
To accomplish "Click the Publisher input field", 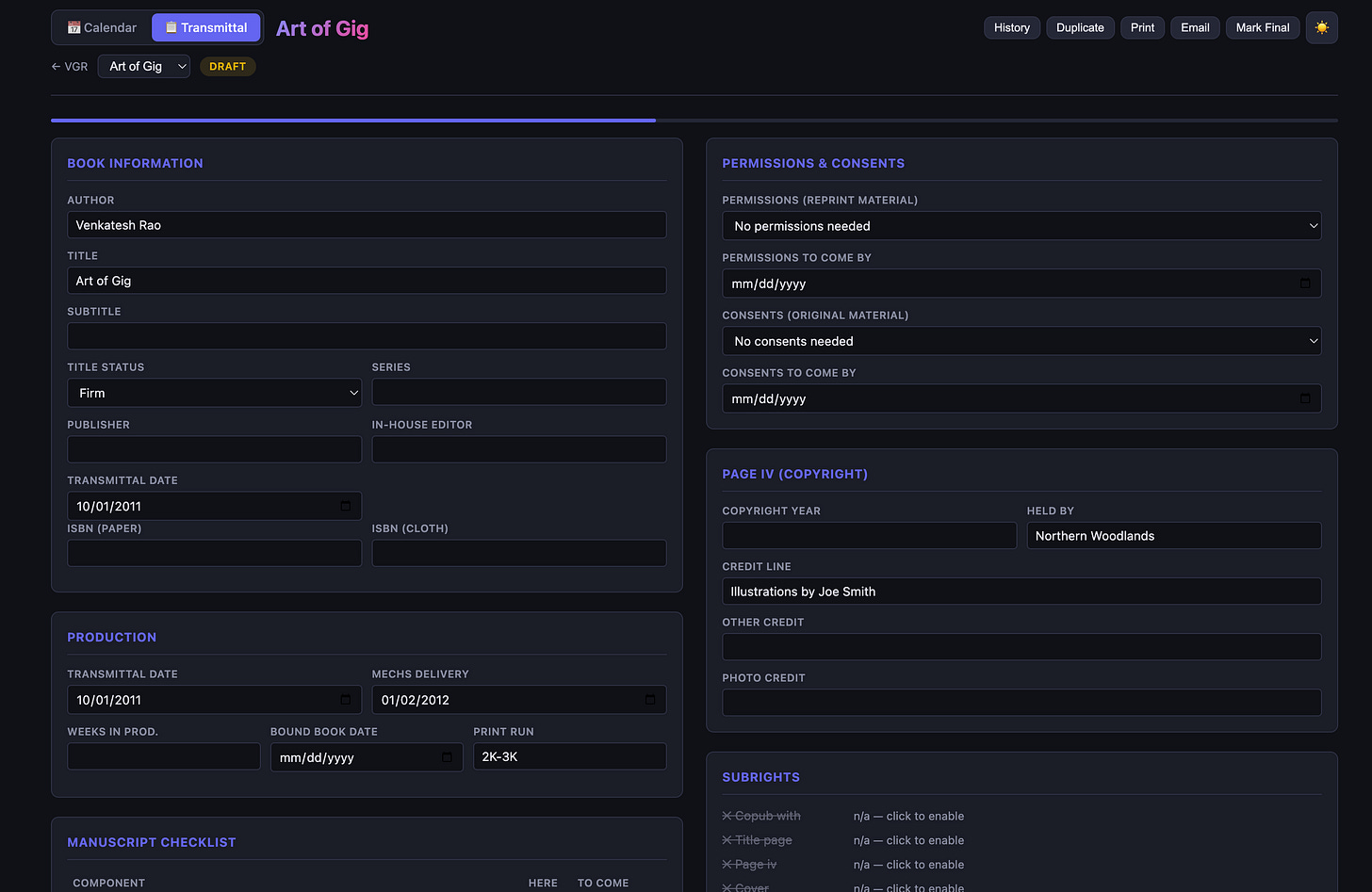I will pos(214,449).
